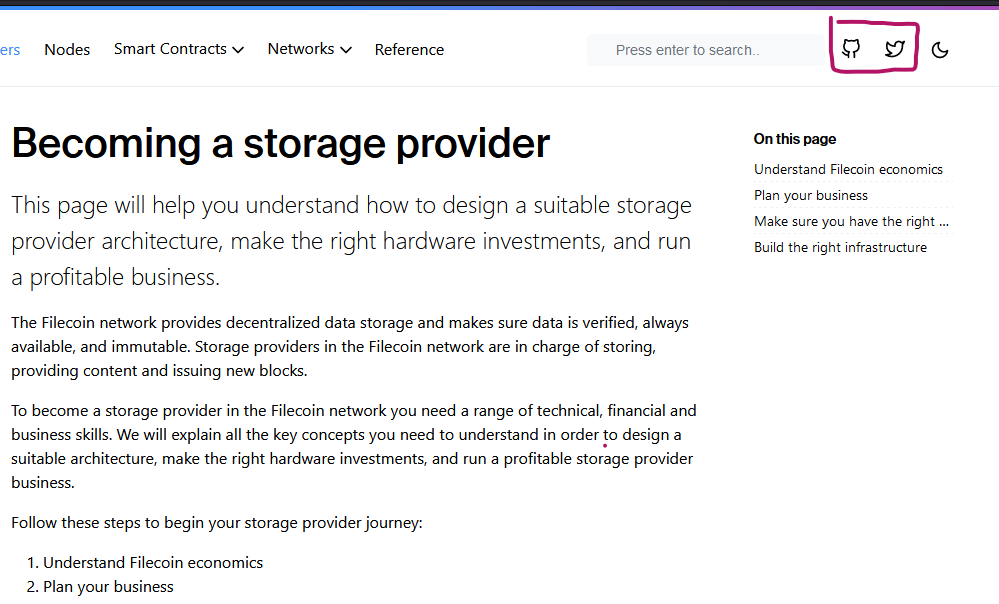Open the Twitter bird icon link
This screenshot has width=999, height=604.
tap(895, 48)
